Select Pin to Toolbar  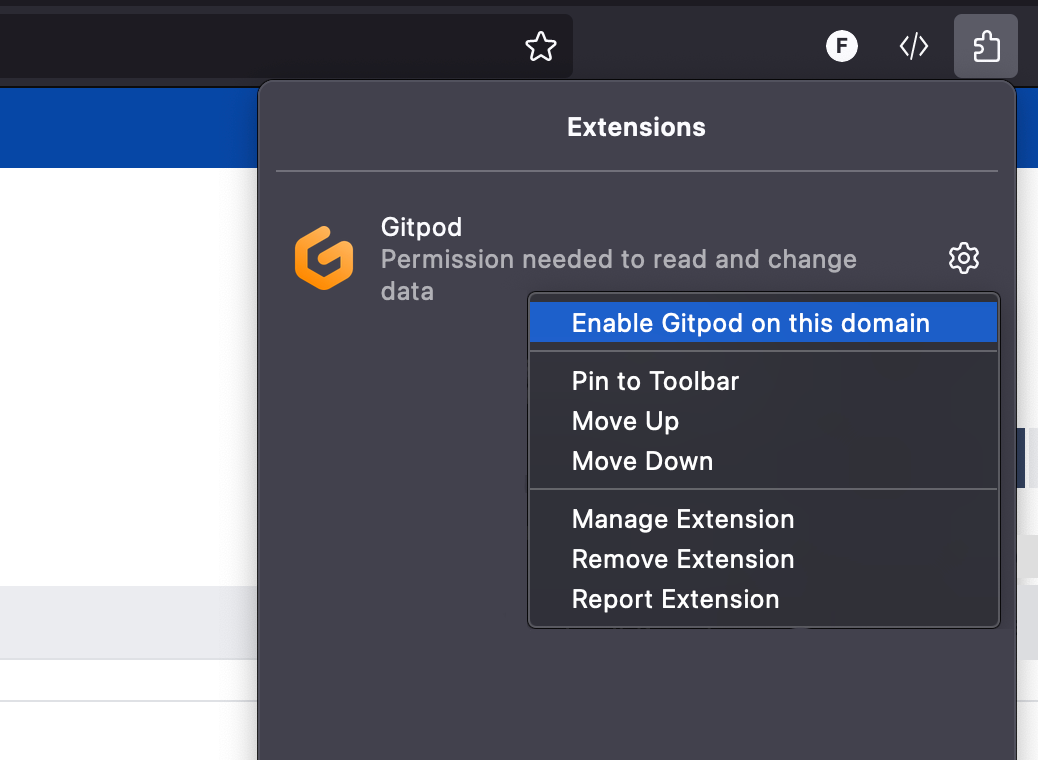tap(654, 381)
